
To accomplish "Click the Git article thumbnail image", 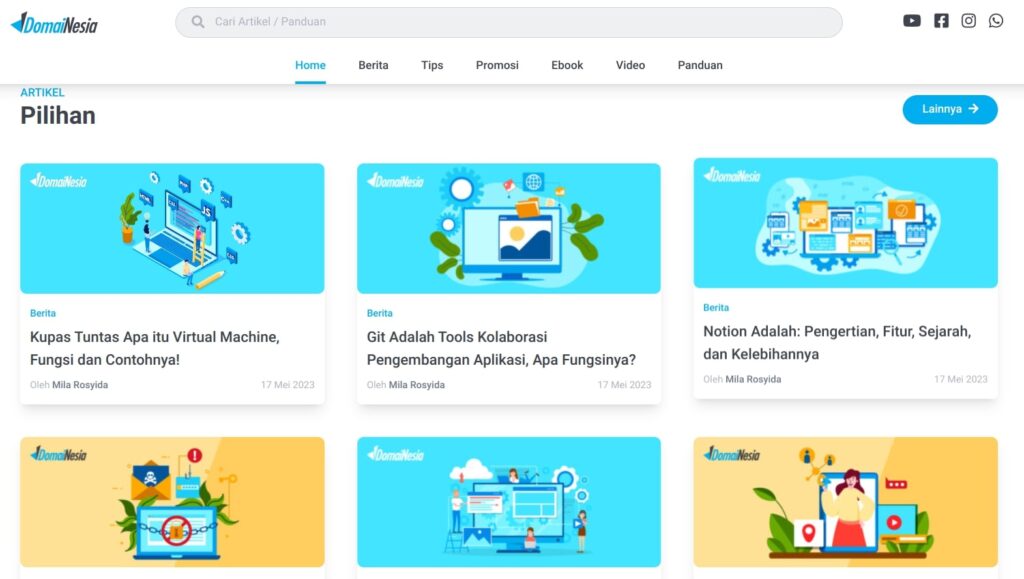I will [x=509, y=228].
